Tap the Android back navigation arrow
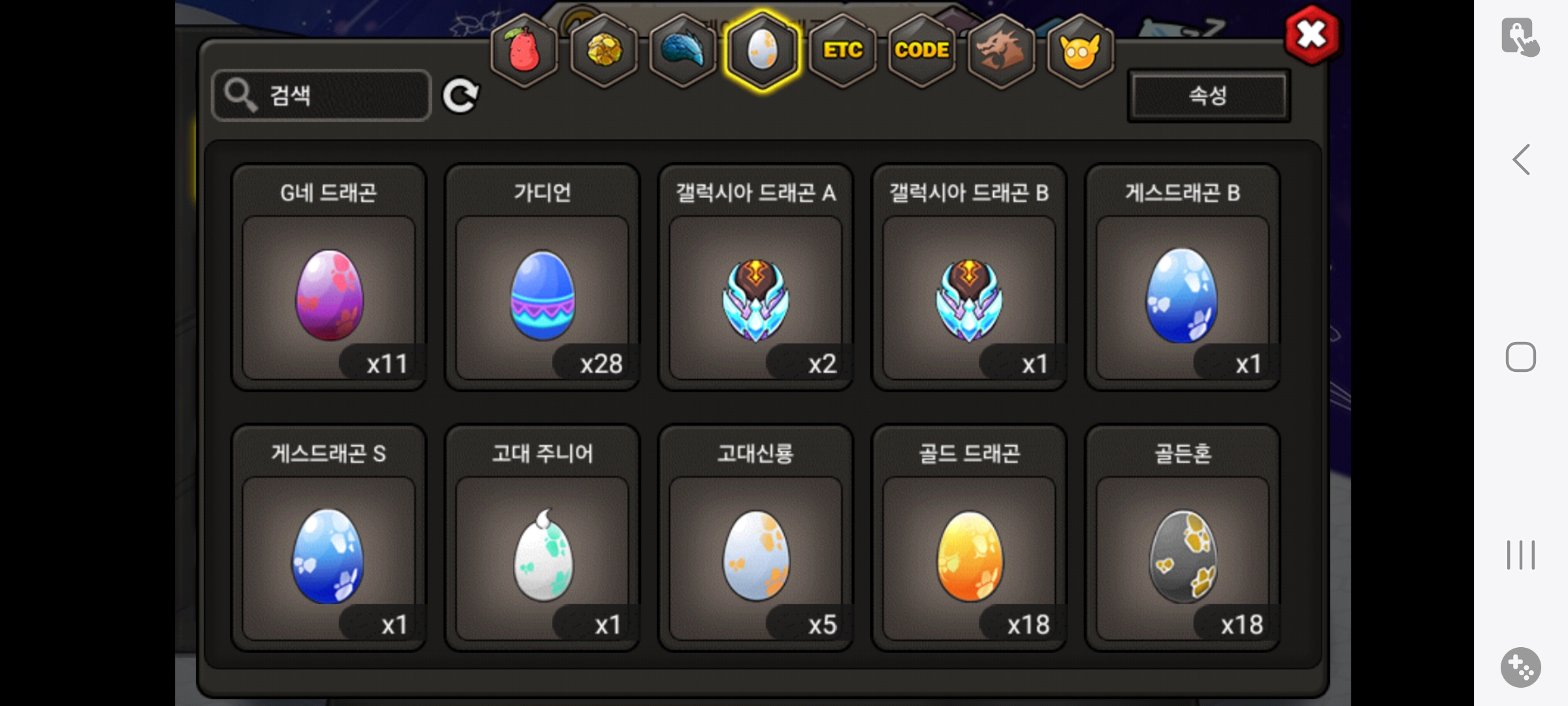This screenshot has width=1568, height=706. [x=1522, y=160]
